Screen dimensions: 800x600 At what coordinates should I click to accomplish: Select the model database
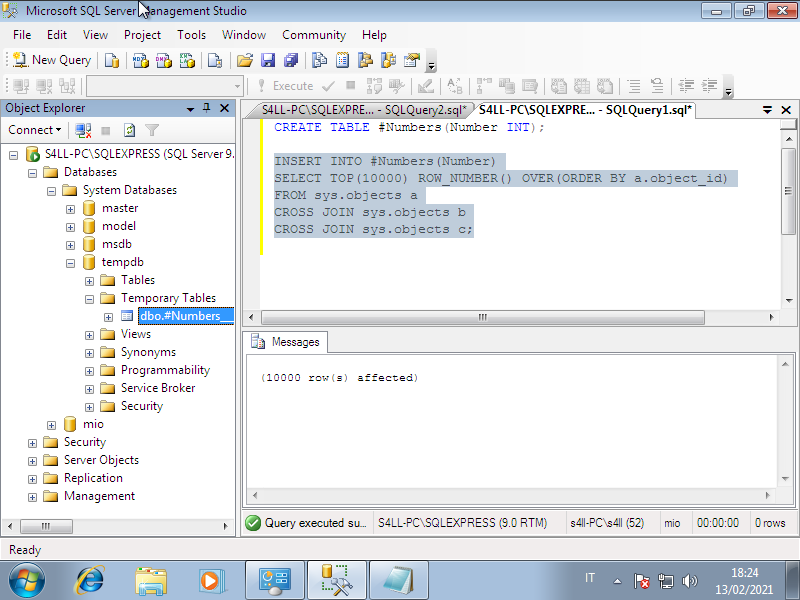(x=118, y=226)
